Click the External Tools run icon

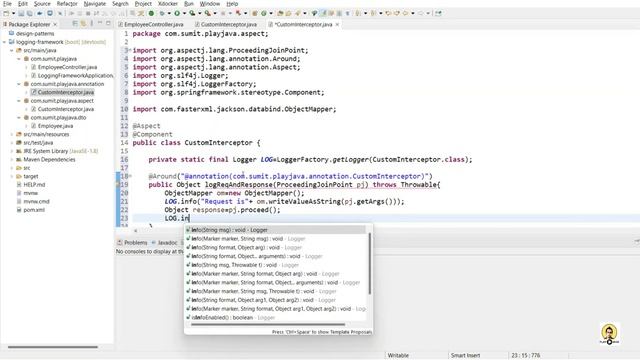tap(207, 13)
